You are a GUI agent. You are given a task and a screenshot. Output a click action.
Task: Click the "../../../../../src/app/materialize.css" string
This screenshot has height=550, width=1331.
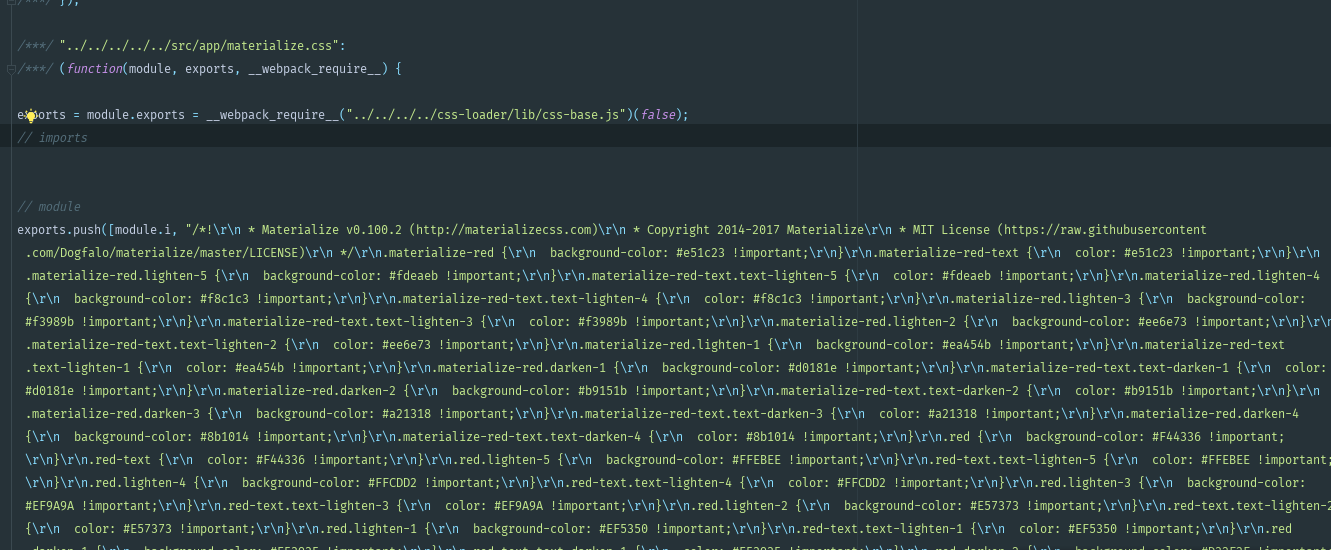(x=199, y=46)
